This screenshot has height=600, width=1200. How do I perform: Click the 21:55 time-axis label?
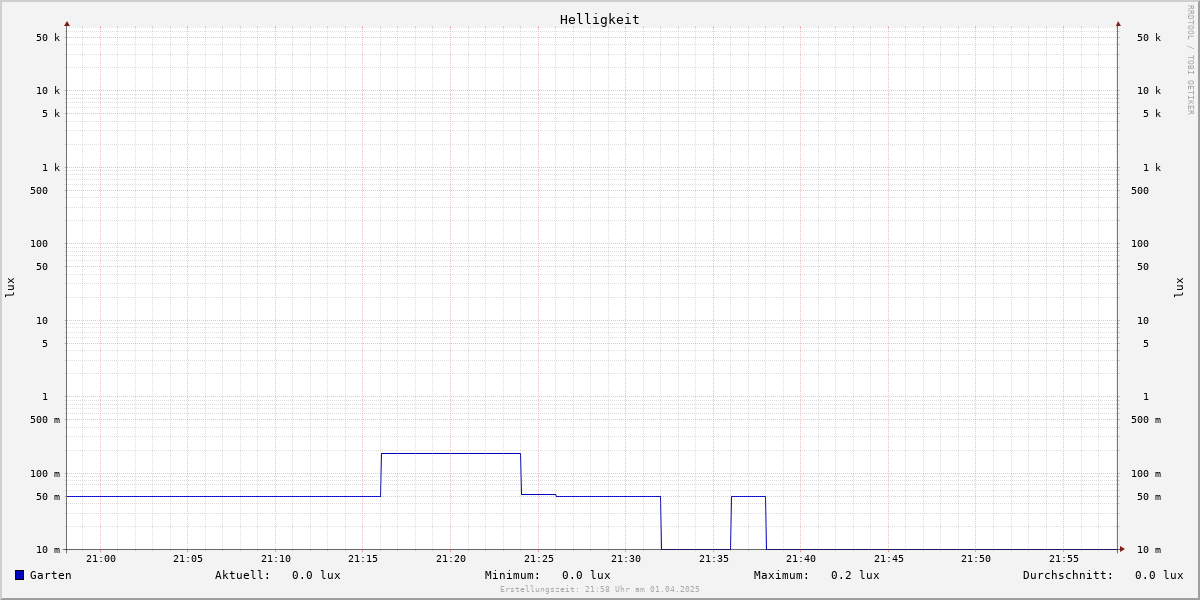click(1064, 559)
